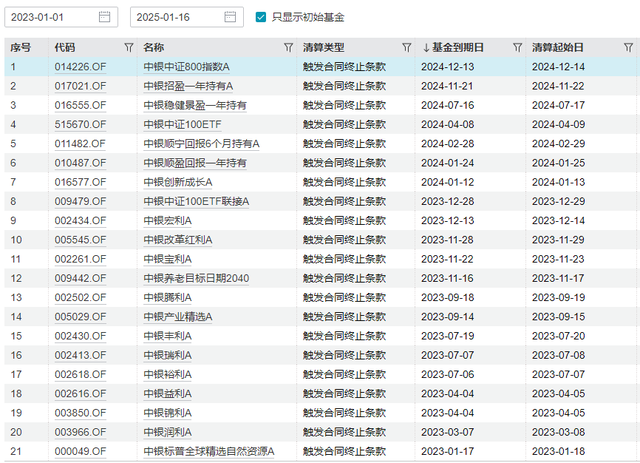This screenshot has height=463, width=640.
Task: Open fund code 009479.OF
Action: click(x=80, y=201)
